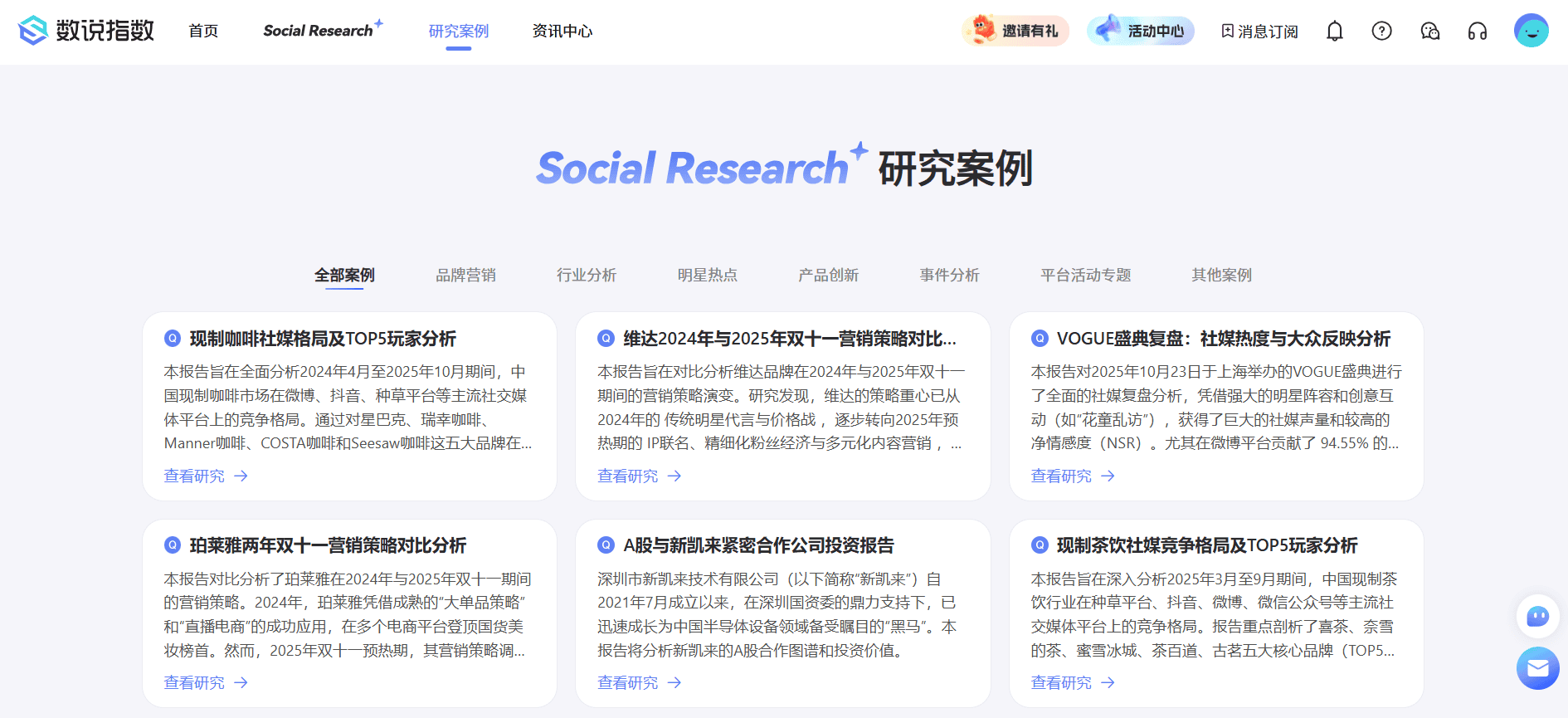Click the Q icon beside 珀莱雅两年双十一 title

[173, 545]
